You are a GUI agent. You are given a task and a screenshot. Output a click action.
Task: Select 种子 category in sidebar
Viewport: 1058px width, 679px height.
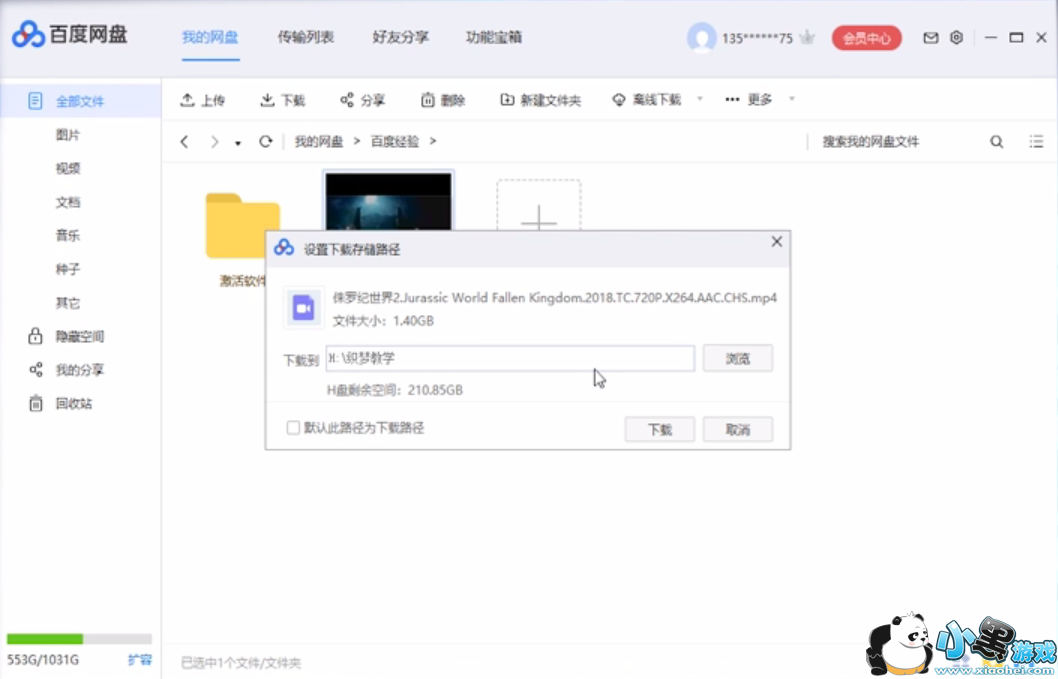67,269
